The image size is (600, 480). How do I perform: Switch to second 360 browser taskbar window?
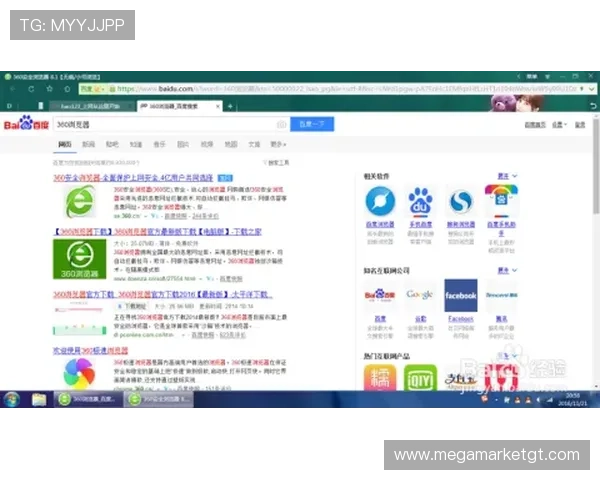point(159,399)
